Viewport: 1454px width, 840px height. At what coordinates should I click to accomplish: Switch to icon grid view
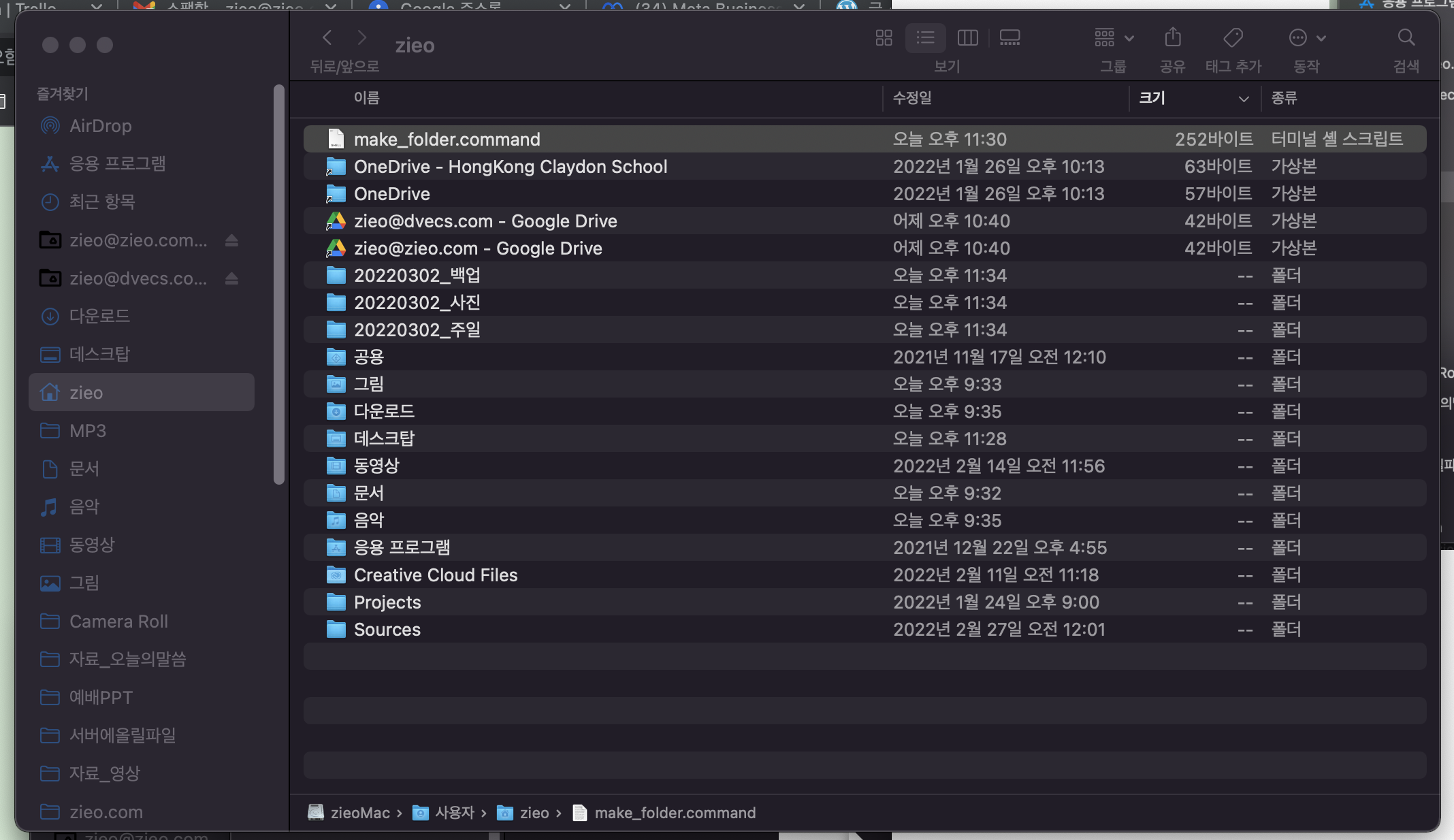click(x=884, y=38)
